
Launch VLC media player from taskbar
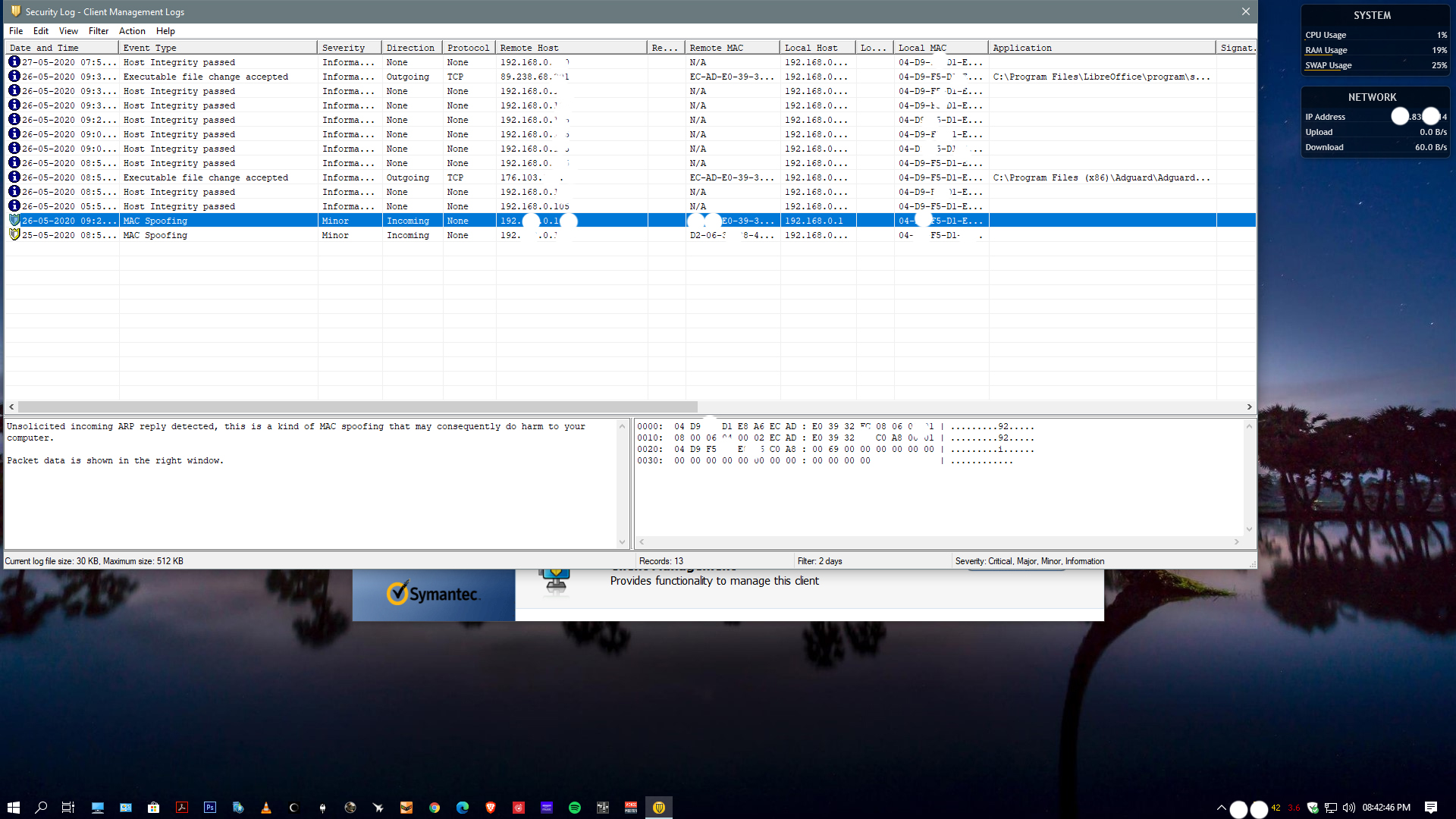coord(265,808)
